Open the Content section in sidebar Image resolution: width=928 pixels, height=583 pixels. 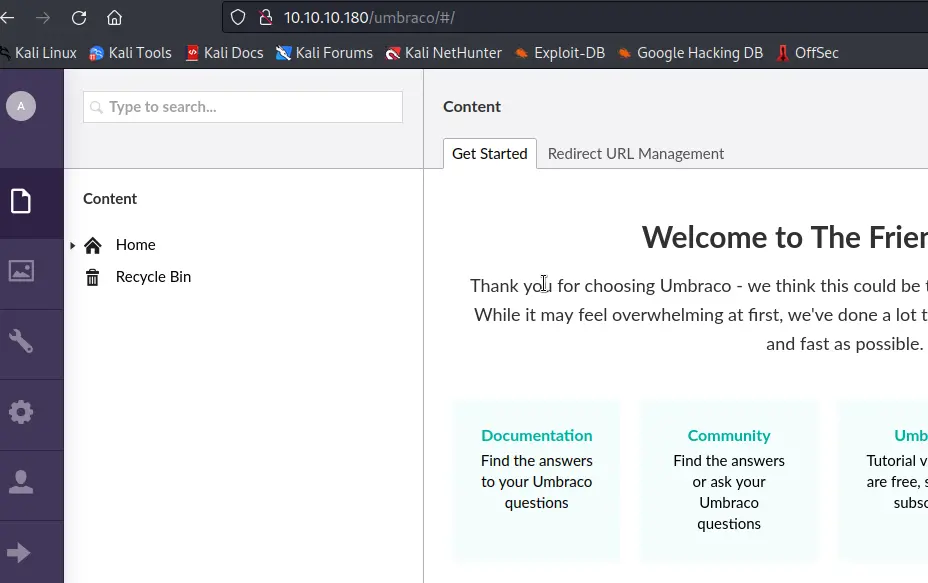click(21, 201)
